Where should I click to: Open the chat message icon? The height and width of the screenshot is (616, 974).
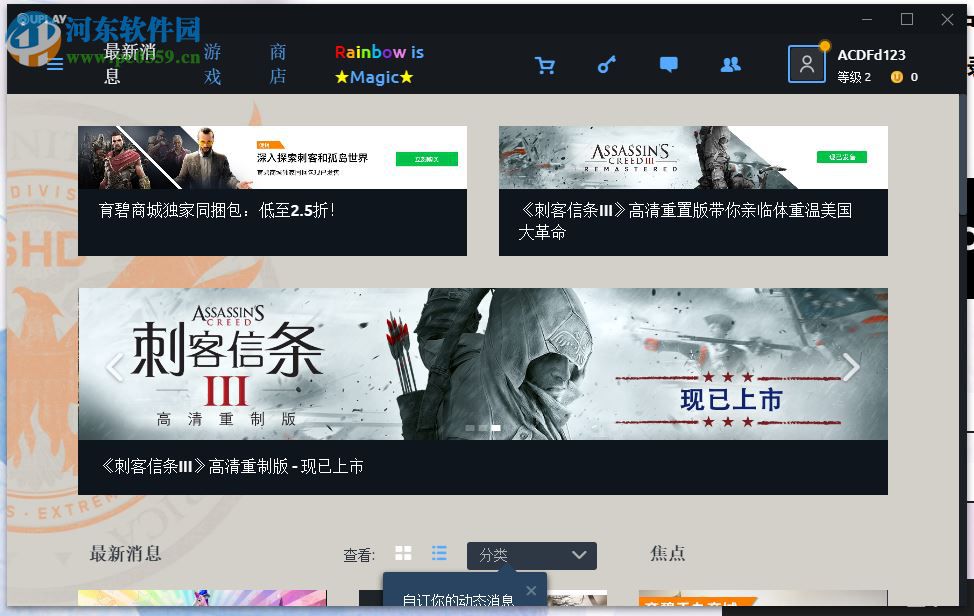tap(668, 64)
